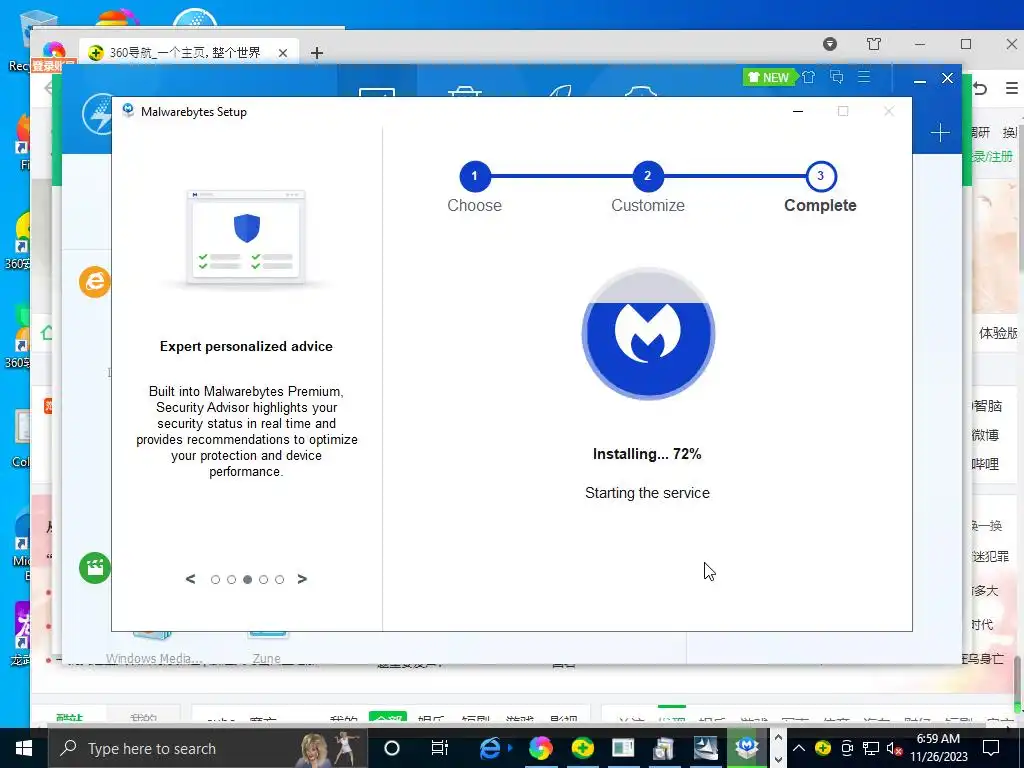Click the round dropdown icon in browser title bar
The width and height of the screenshot is (1024, 768).
(x=830, y=44)
